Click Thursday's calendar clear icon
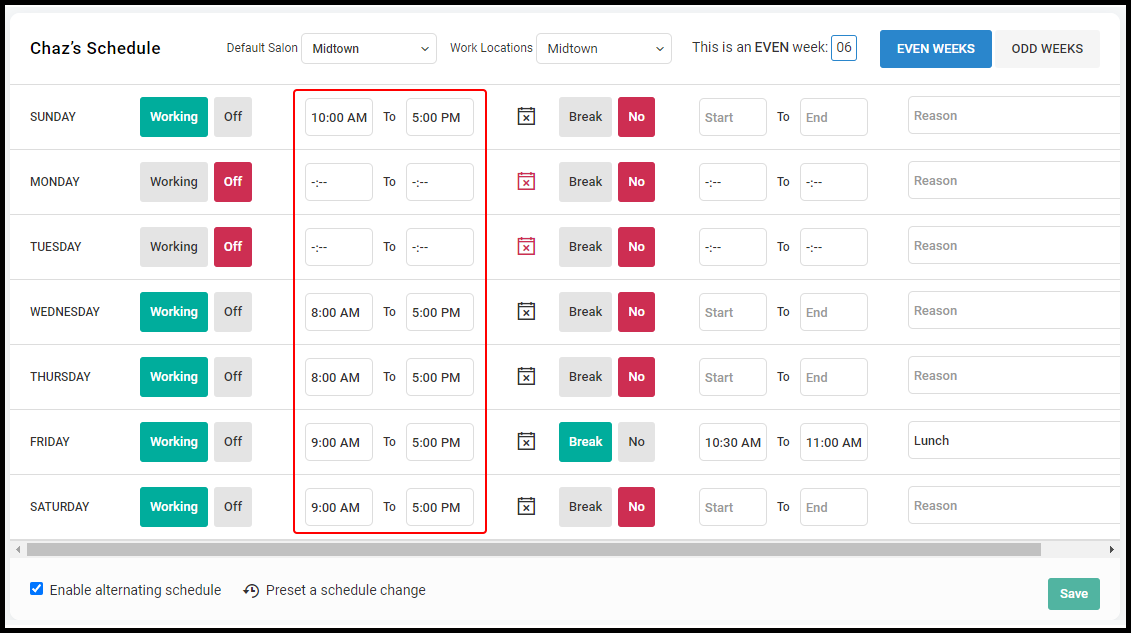 point(526,376)
